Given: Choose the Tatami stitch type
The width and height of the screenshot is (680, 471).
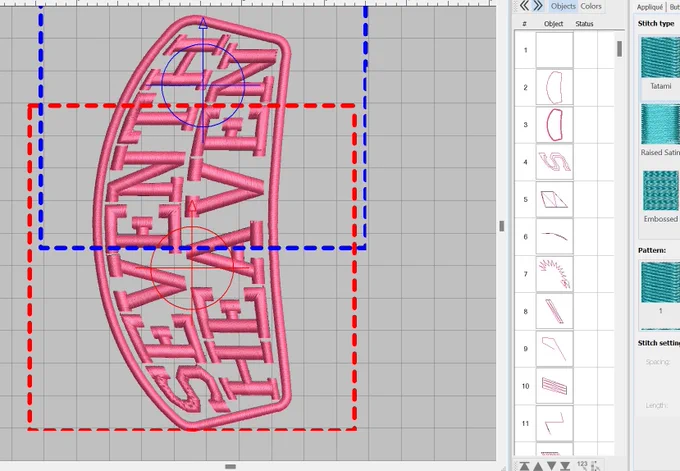Looking at the screenshot, I should tap(660, 63).
